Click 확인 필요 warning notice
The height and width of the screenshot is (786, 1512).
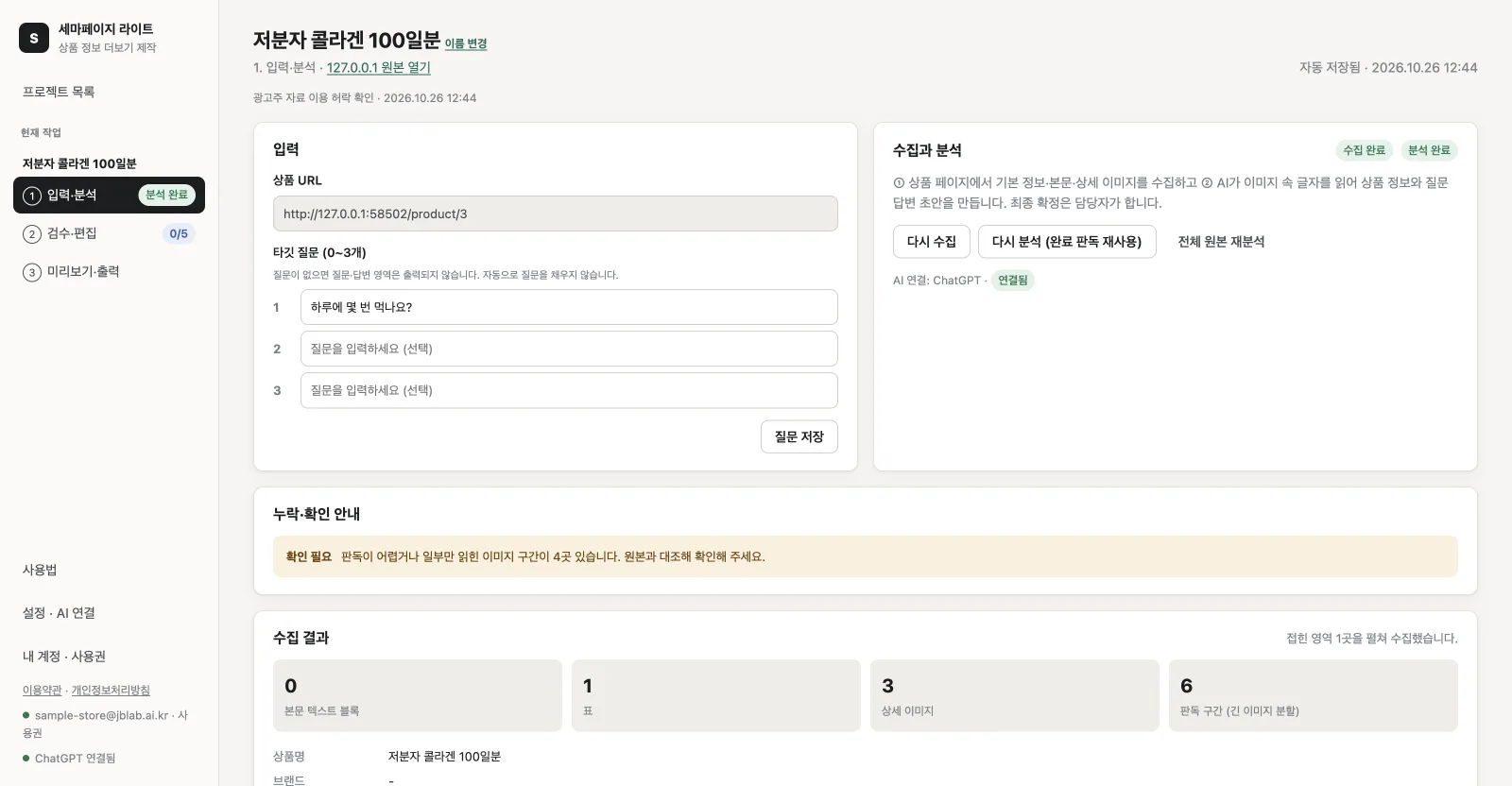(866, 556)
